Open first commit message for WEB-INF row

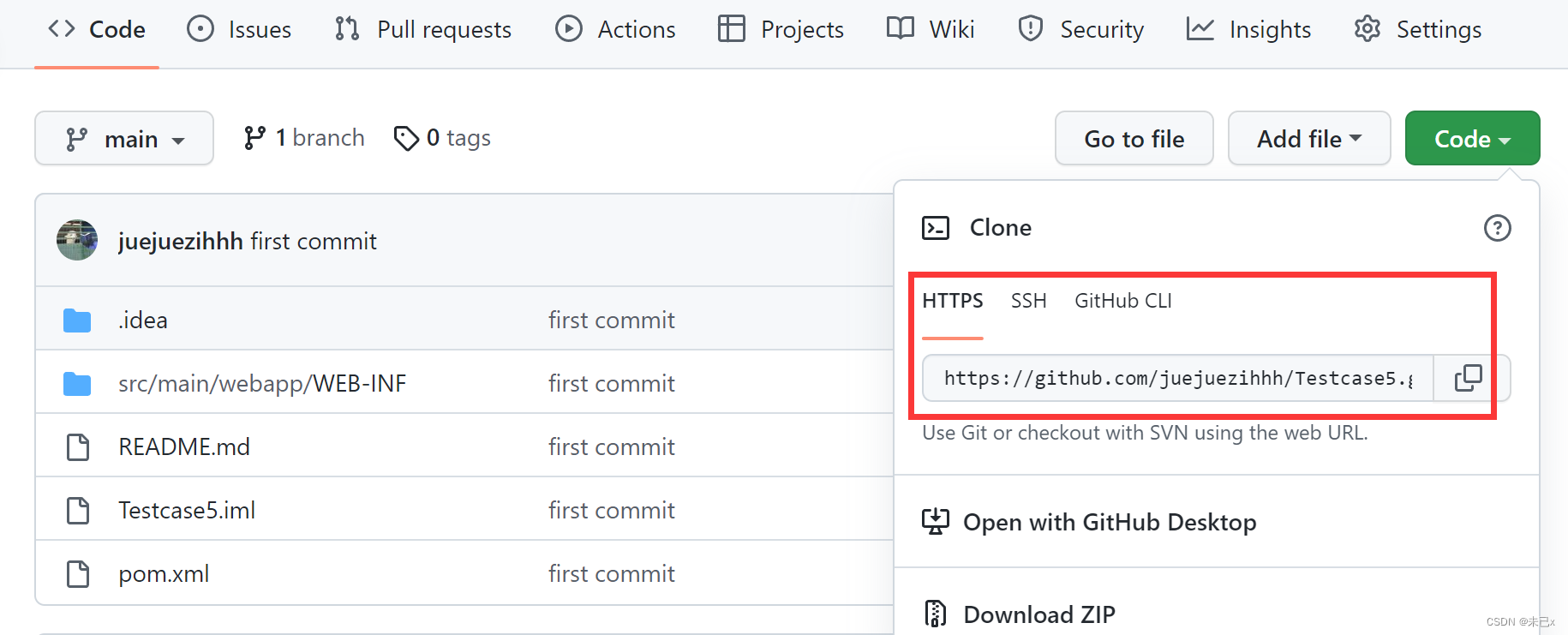[612, 384]
